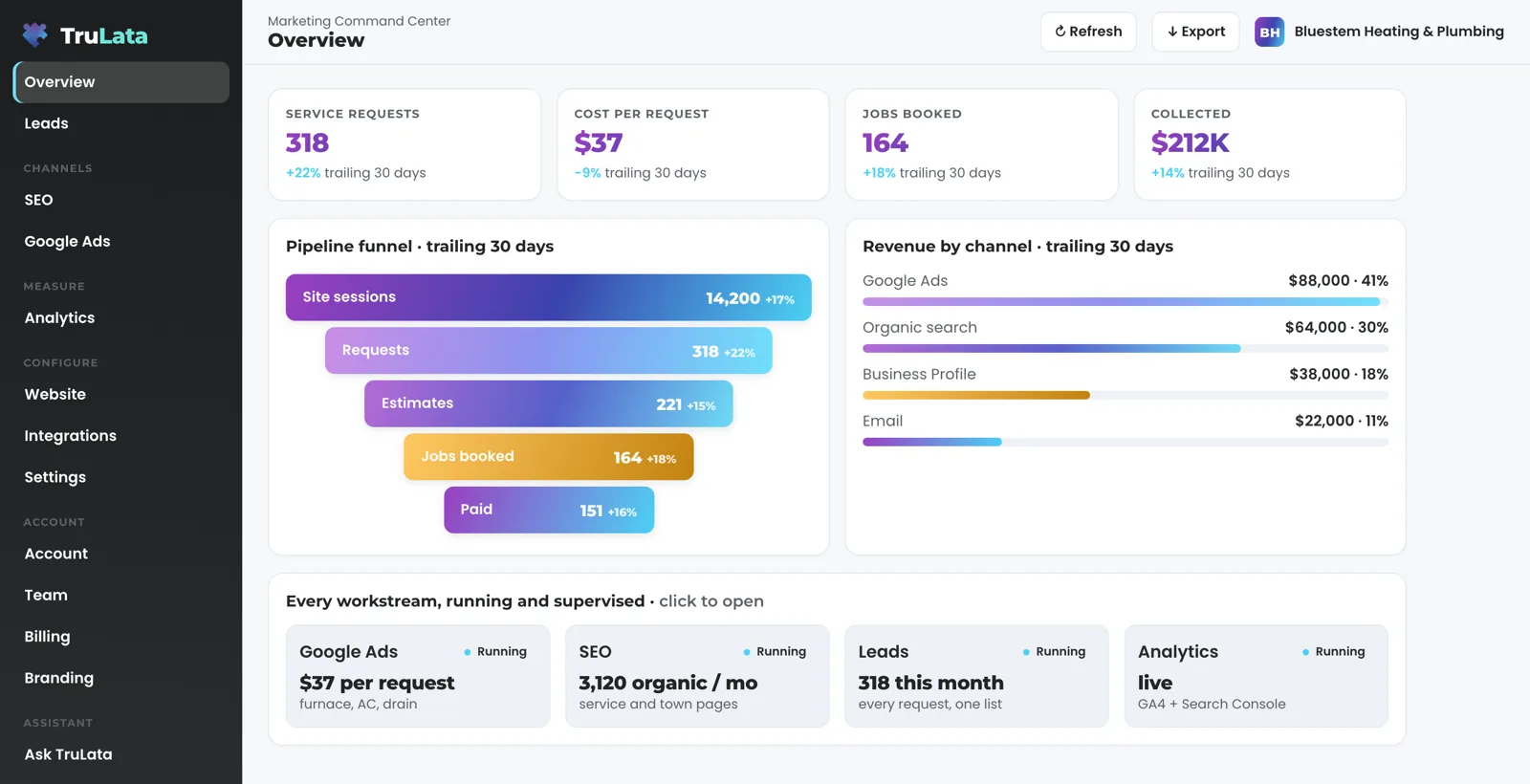Click 'GA4 + Search Console' text

tap(1212, 704)
